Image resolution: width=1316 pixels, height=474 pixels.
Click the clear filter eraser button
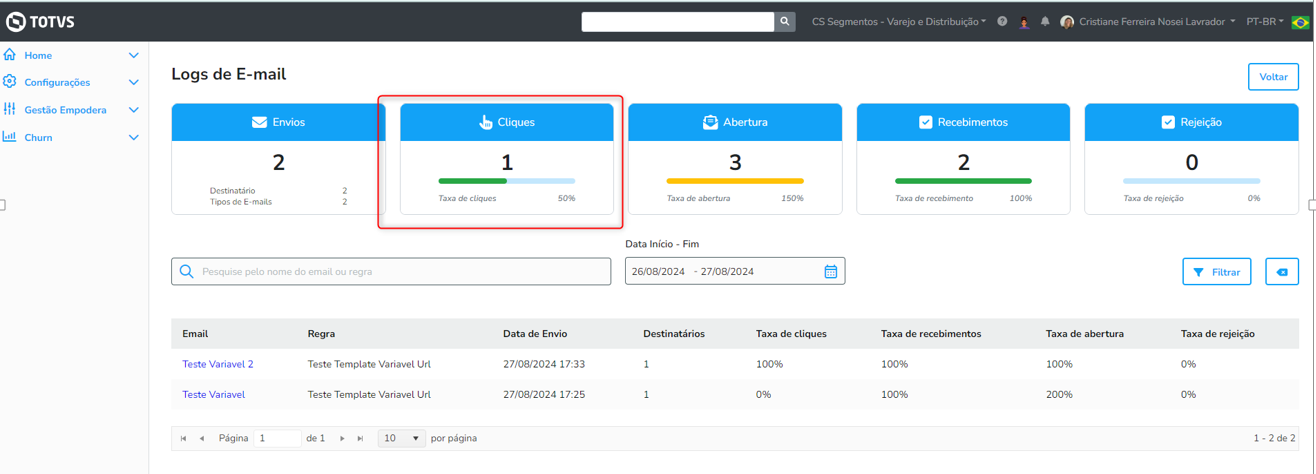[1282, 272]
